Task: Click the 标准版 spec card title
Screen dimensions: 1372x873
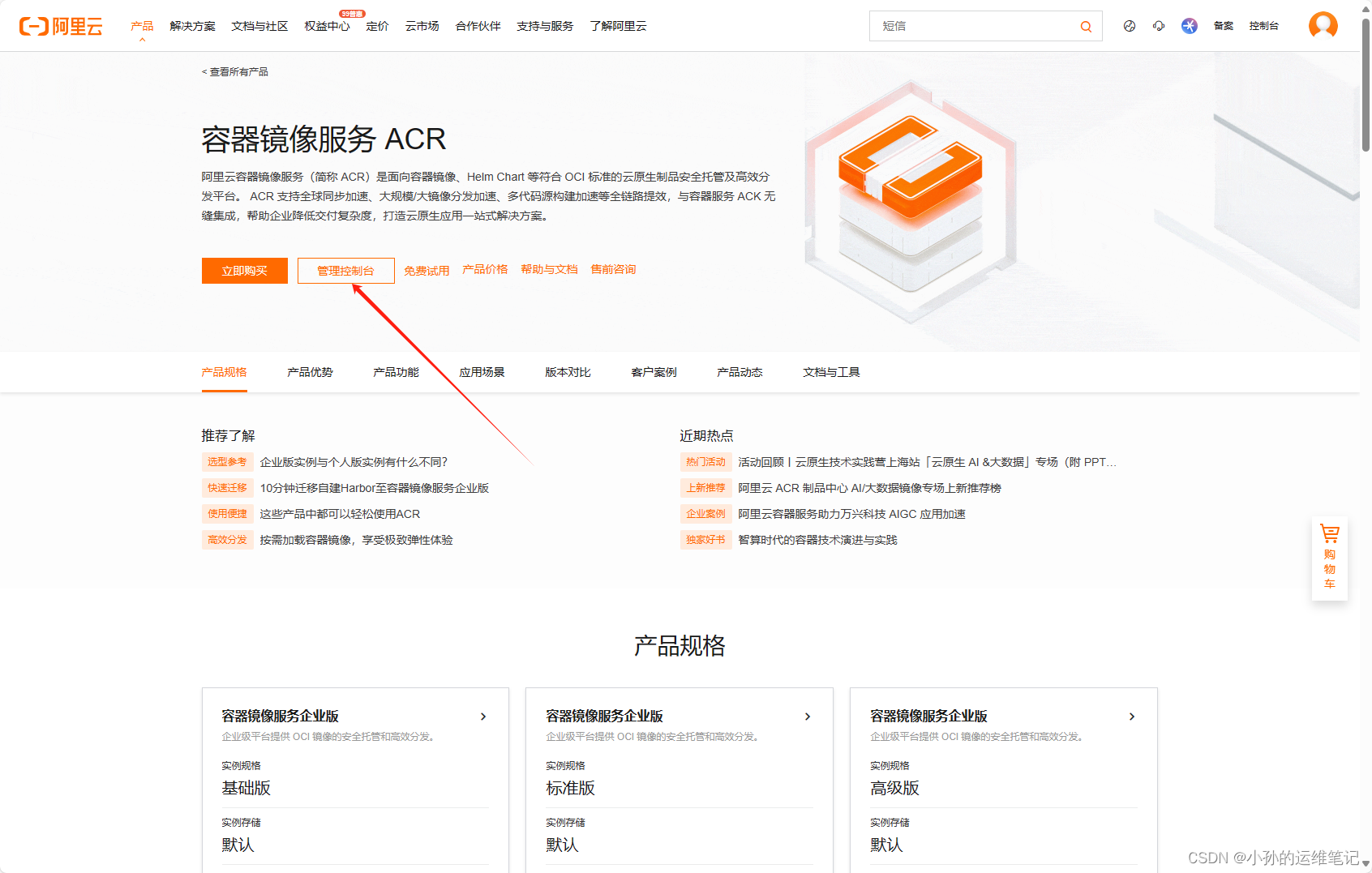Action: pyautogui.click(x=605, y=716)
